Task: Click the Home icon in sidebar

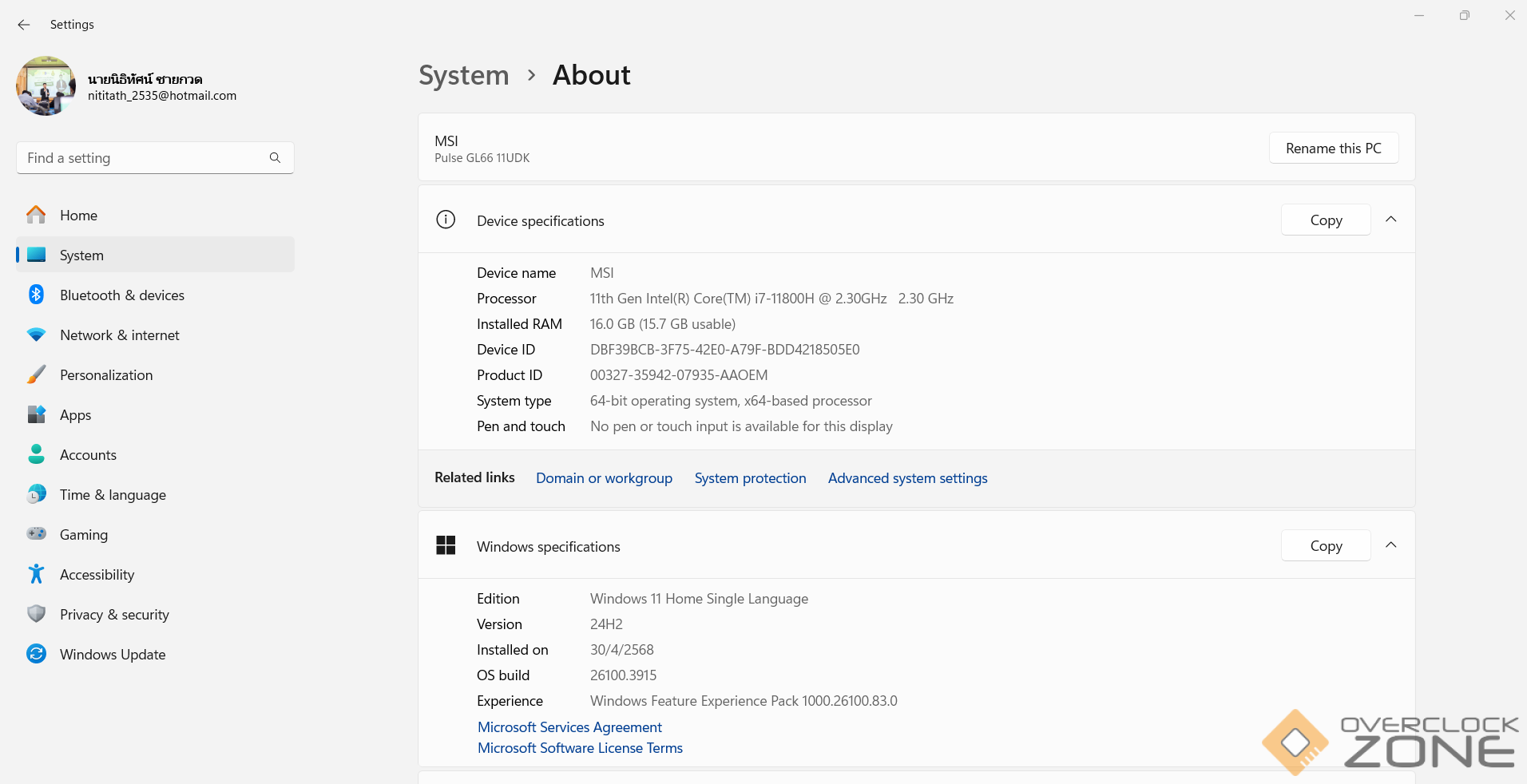Action: click(36, 216)
